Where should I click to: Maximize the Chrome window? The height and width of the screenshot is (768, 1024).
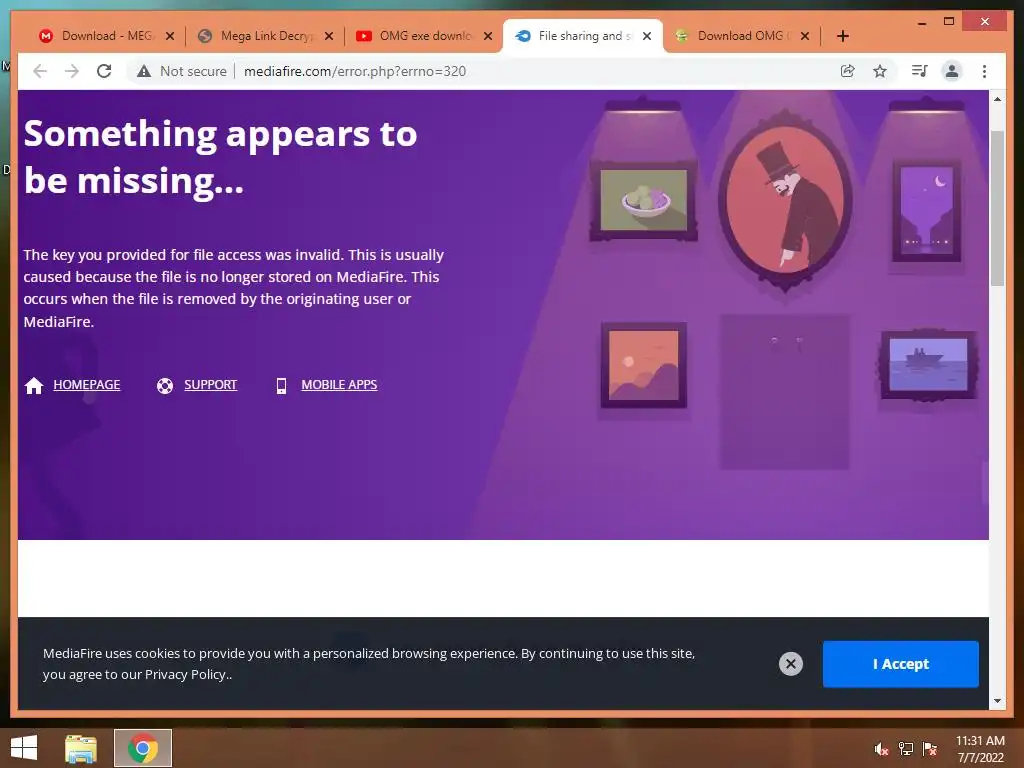(x=949, y=22)
